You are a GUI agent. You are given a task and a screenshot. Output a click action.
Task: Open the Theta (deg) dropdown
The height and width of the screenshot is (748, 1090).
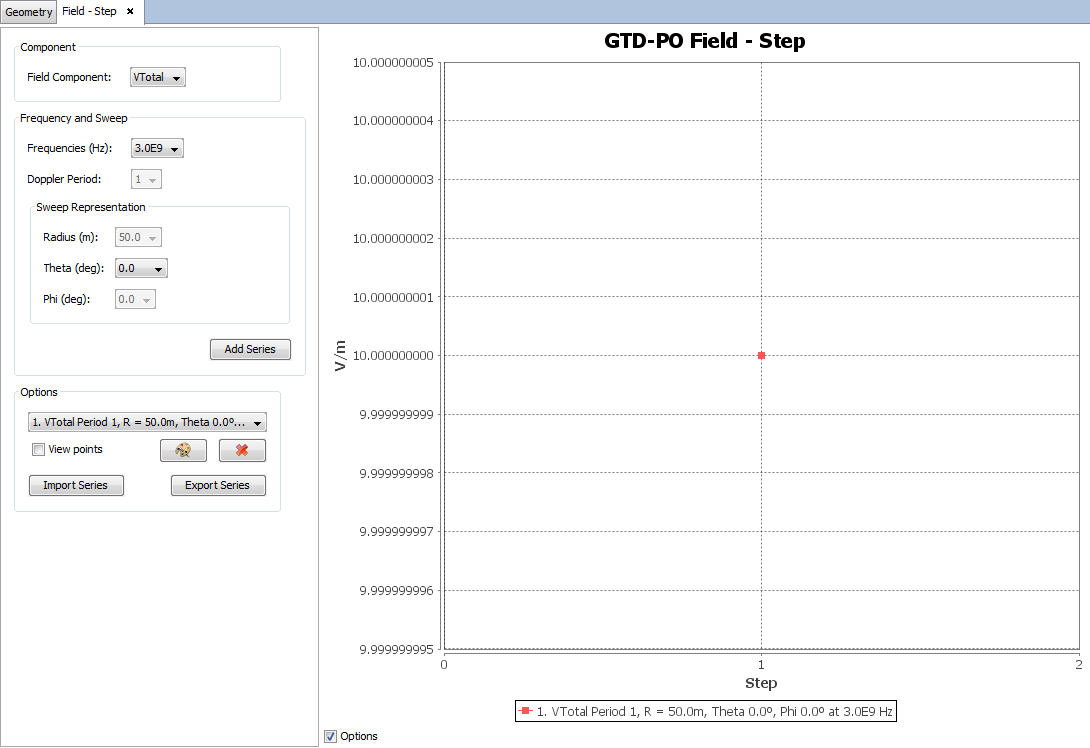141,269
